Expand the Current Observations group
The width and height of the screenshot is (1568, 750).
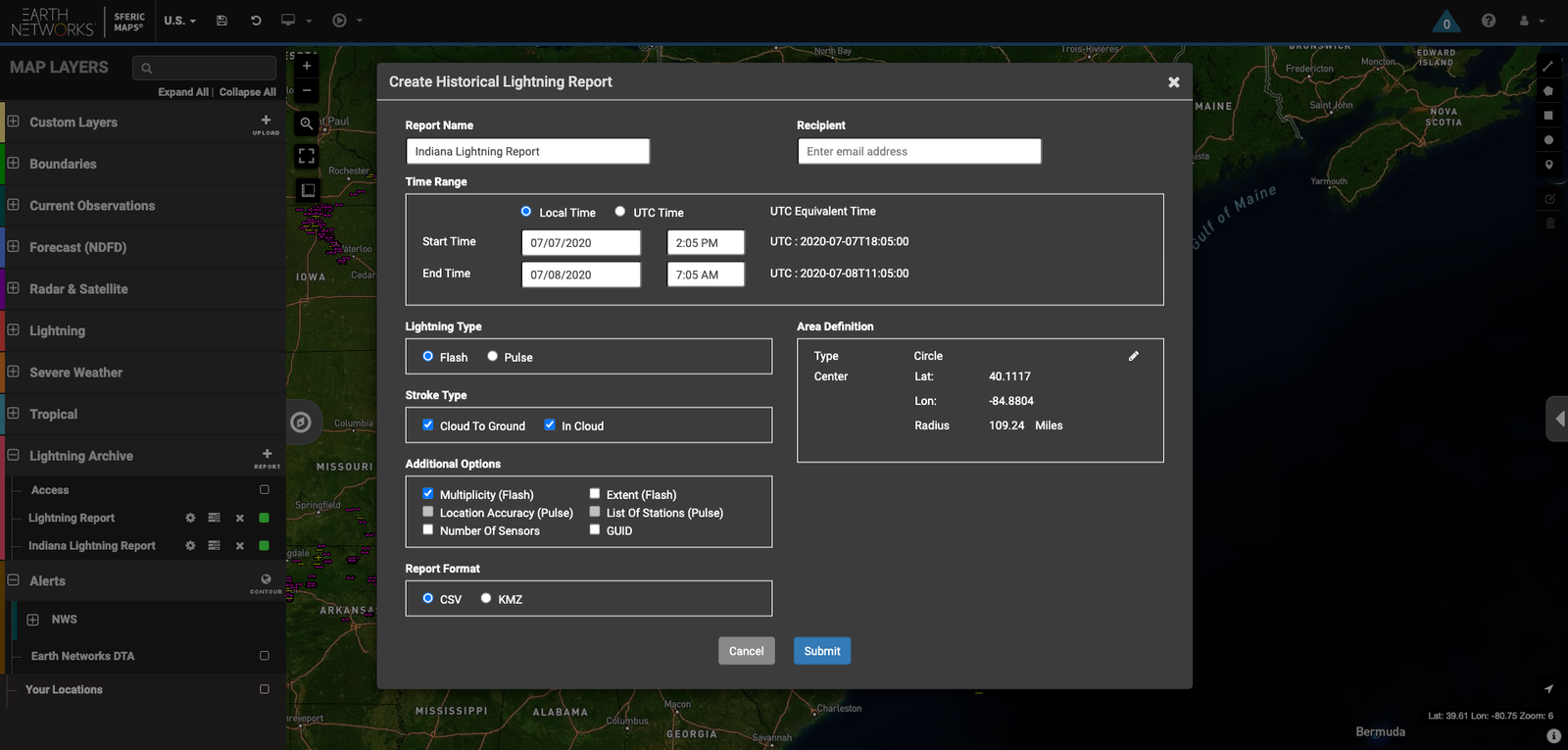click(x=14, y=205)
